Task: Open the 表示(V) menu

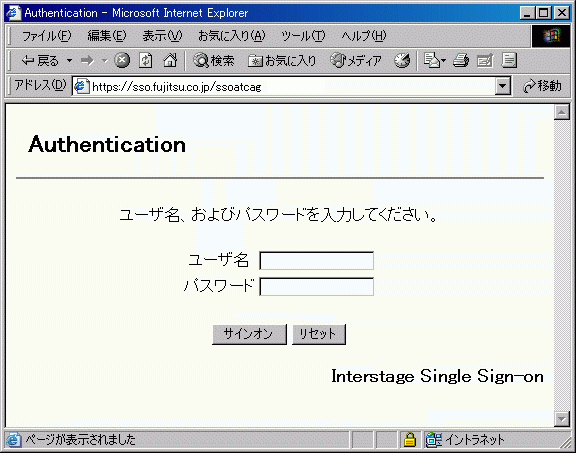Action: tap(162, 36)
